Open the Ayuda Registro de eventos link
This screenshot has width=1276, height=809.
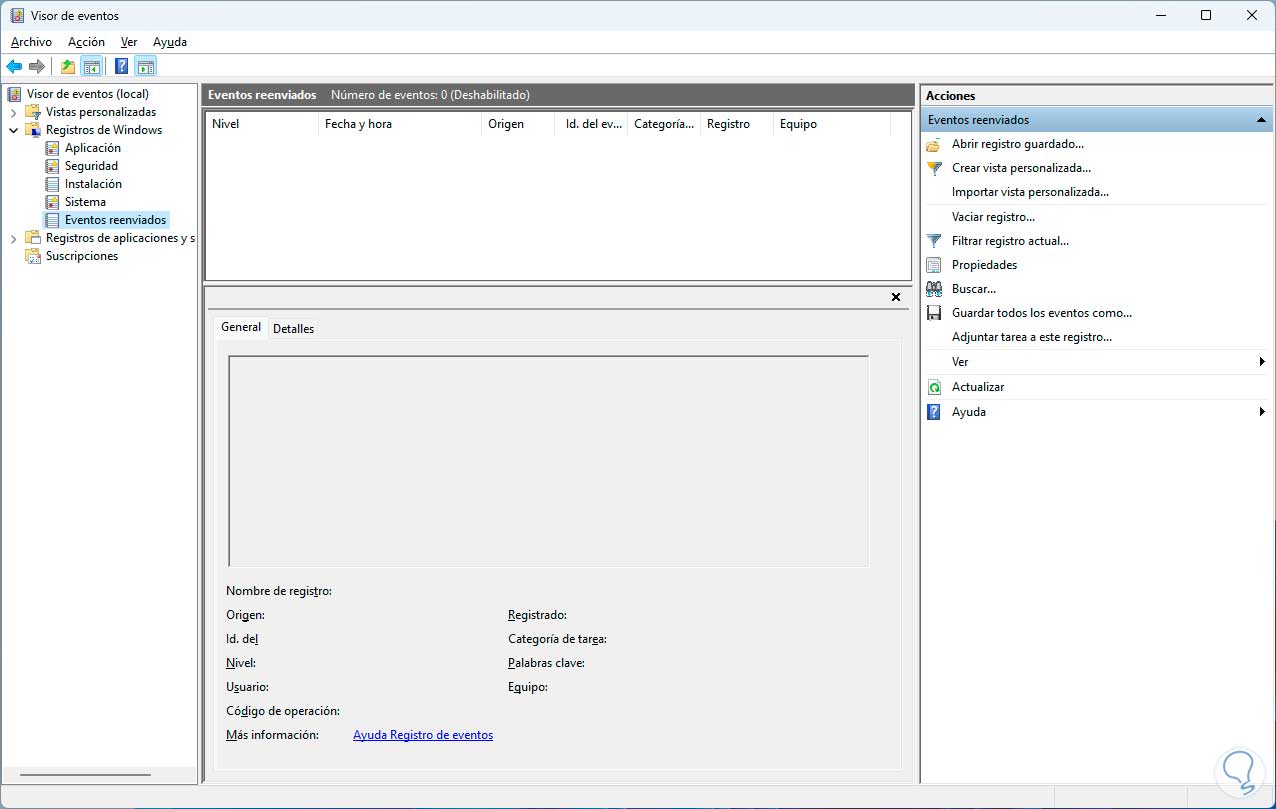(423, 735)
